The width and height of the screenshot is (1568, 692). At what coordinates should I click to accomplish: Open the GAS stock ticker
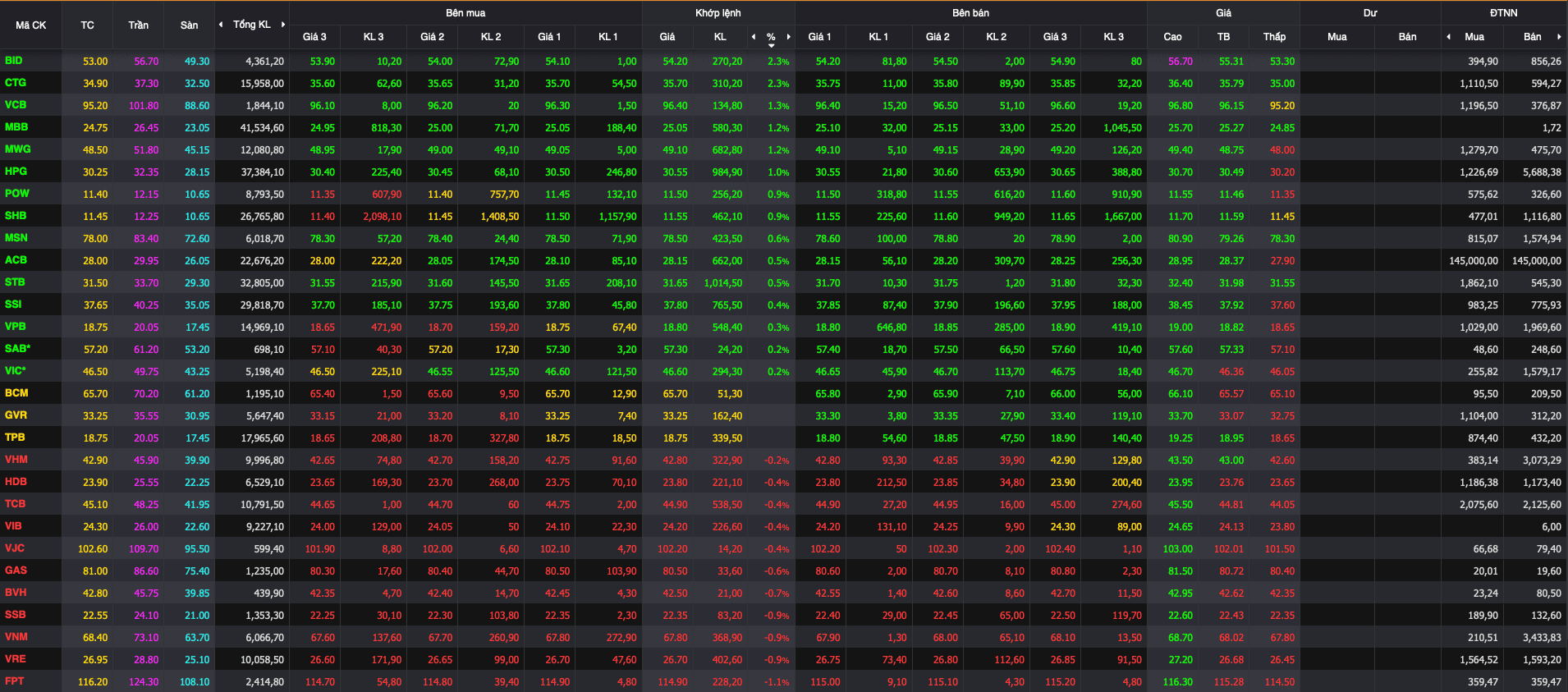[16, 571]
